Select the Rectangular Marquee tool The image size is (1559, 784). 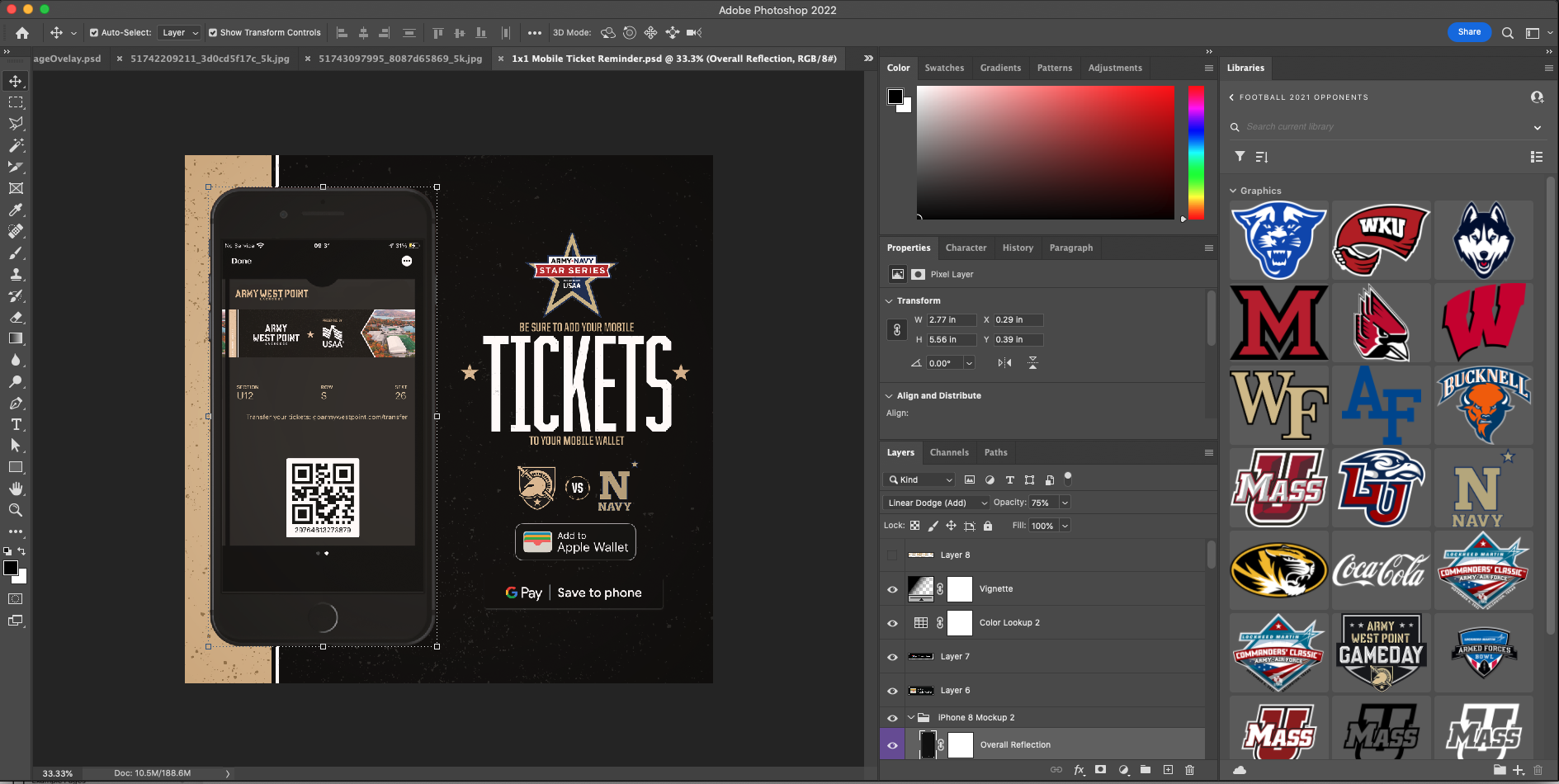tap(16, 102)
